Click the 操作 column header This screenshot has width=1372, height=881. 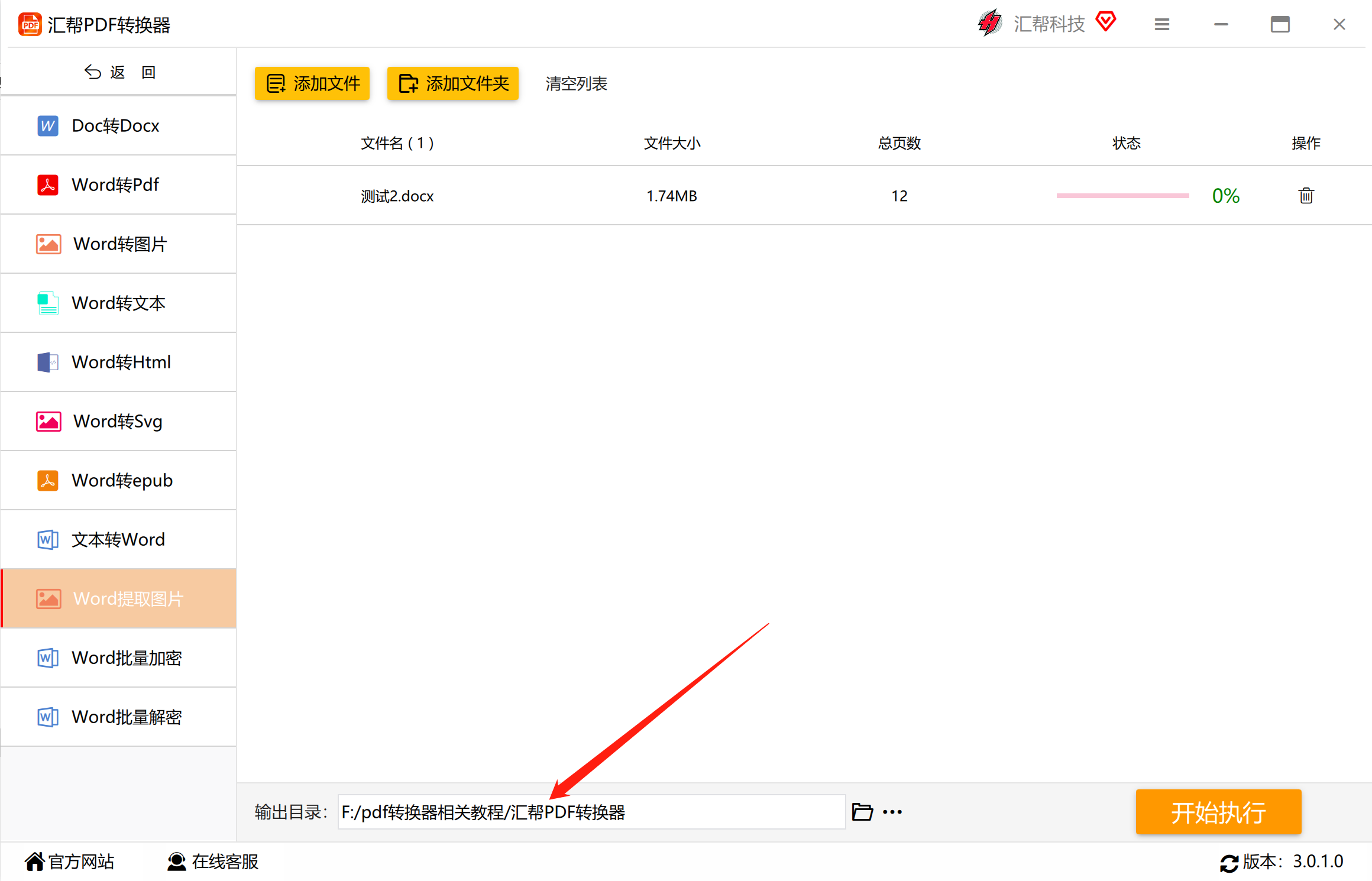pyautogui.click(x=1306, y=143)
